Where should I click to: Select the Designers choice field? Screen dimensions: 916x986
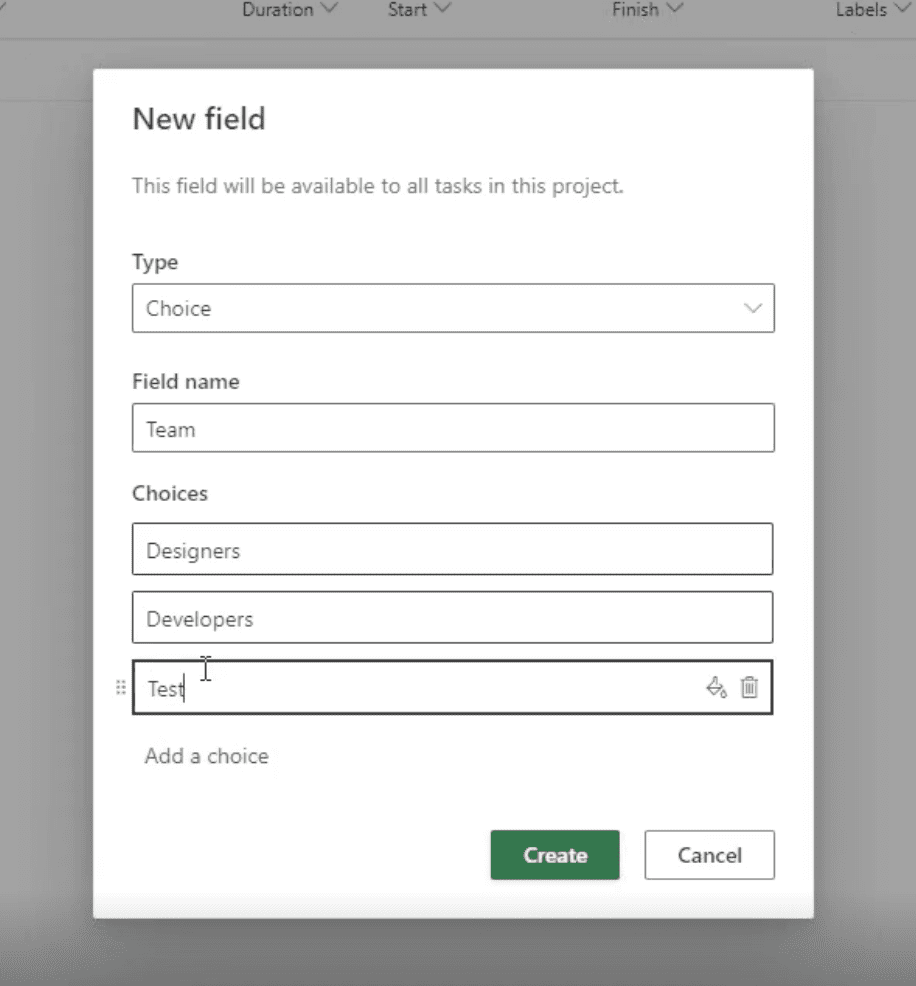pyautogui.click(x=452, y=549)
